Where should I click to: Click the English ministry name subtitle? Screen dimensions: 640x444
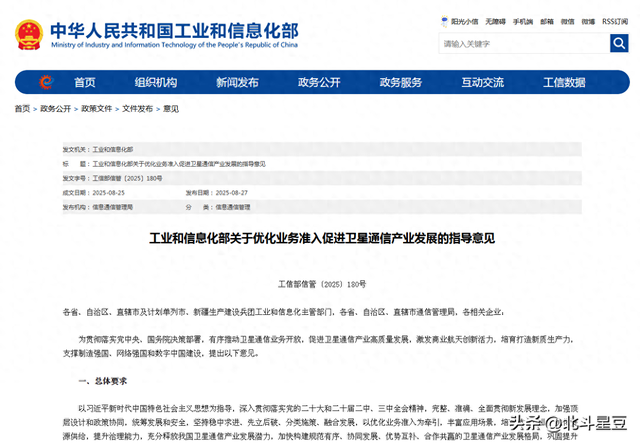pyautogui.click(x=174, y=45)
